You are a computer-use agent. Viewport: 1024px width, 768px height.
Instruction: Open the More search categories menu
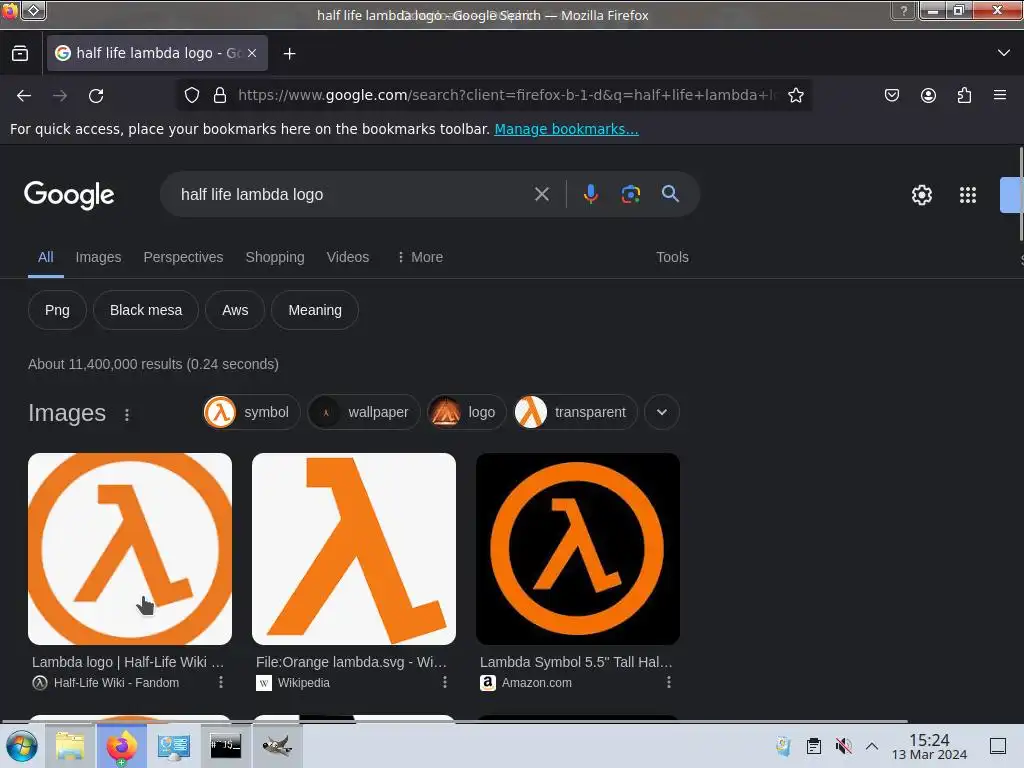coord(420,257)
